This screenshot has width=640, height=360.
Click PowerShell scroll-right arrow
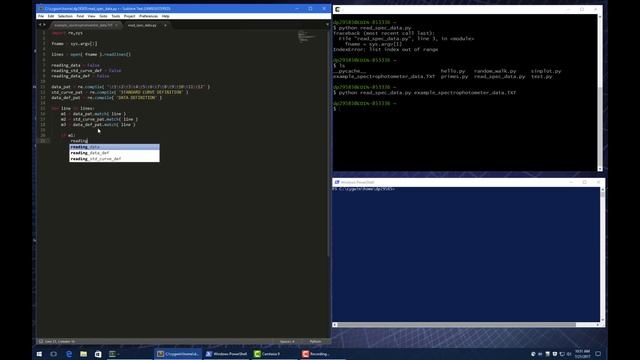click(x=598, y=325)
